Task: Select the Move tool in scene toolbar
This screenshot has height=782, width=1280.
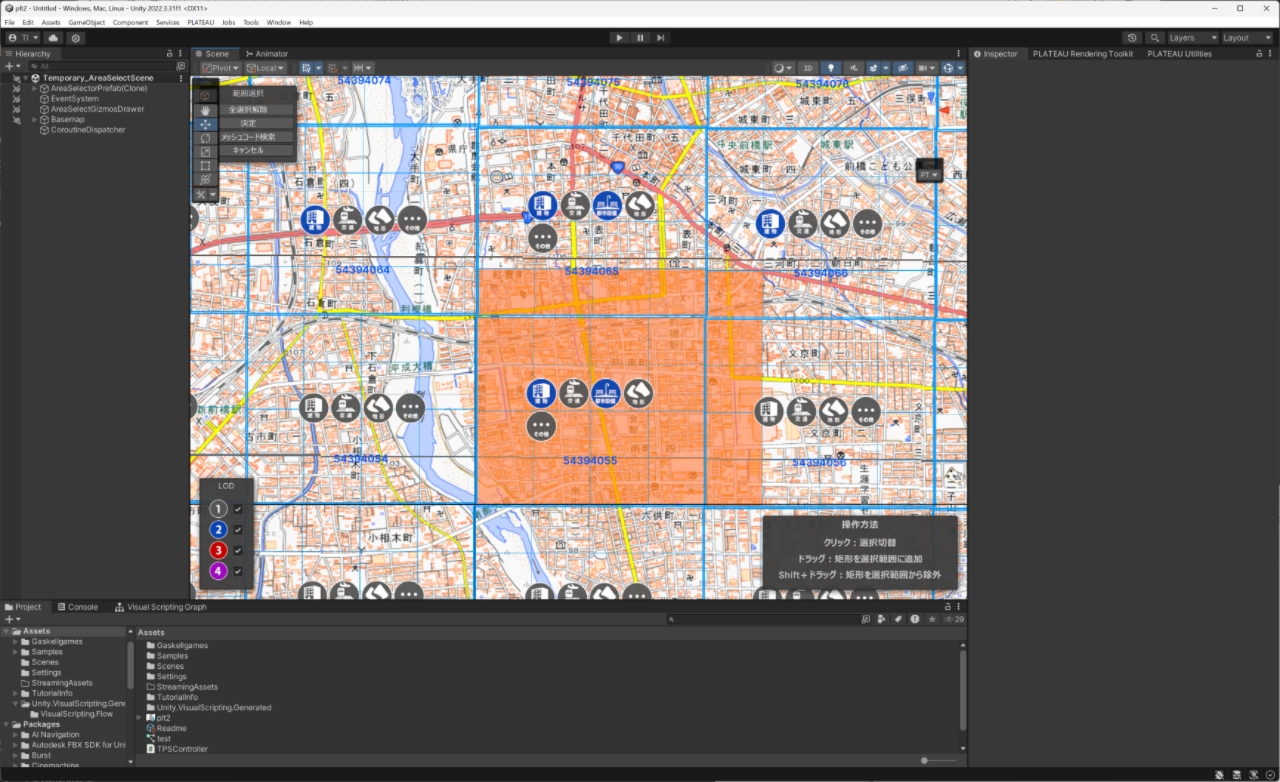Action: click(x=205, y=124)
